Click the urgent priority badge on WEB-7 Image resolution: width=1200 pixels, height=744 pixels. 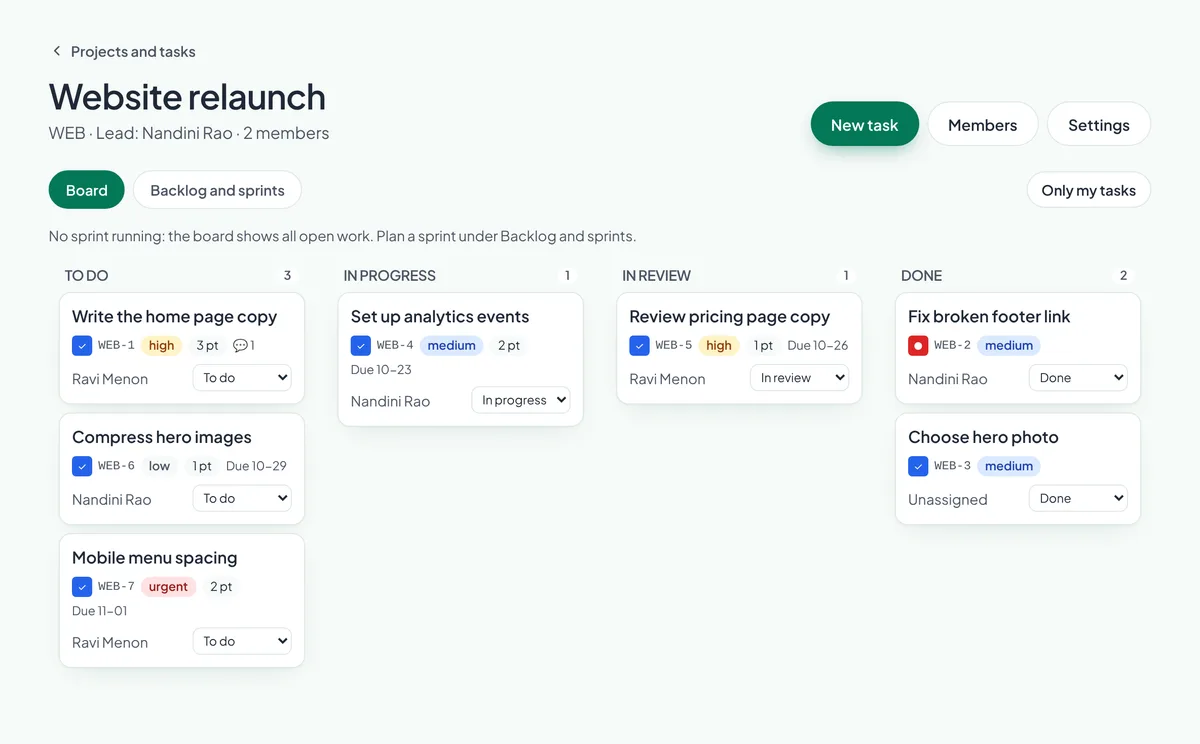point(168,587)
